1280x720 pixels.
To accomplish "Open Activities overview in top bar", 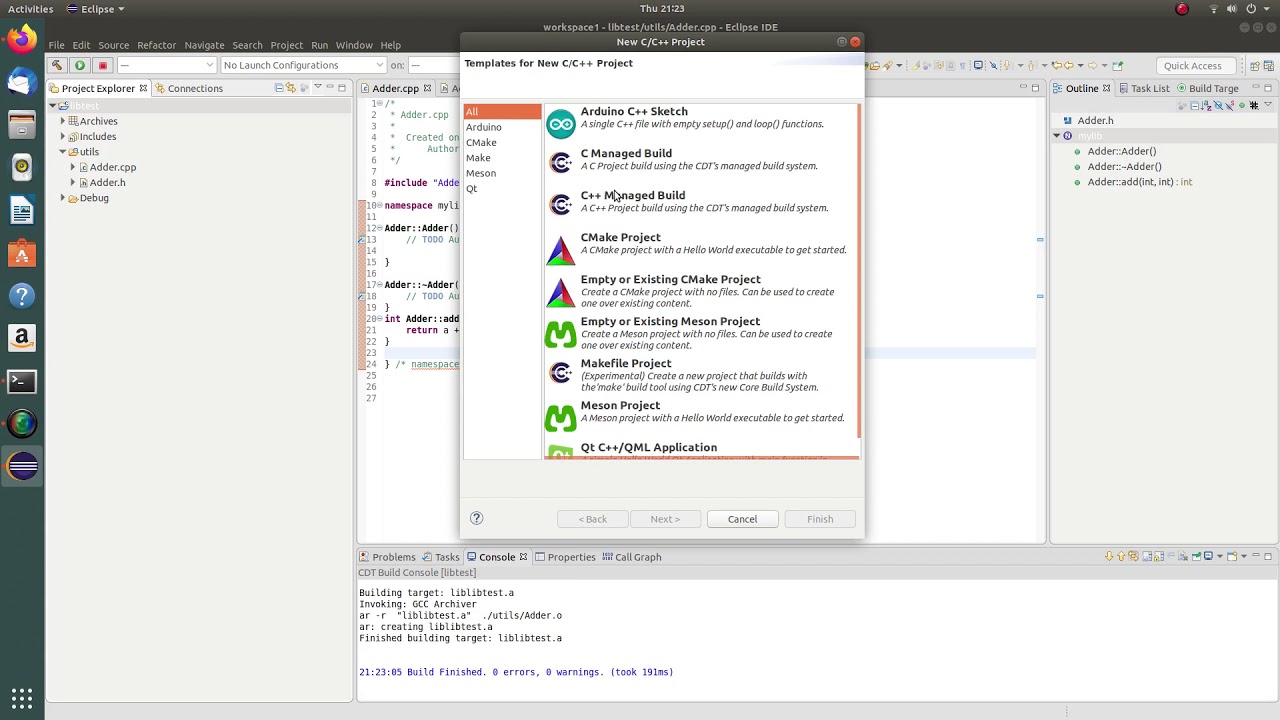I will [x=30, y=9].
